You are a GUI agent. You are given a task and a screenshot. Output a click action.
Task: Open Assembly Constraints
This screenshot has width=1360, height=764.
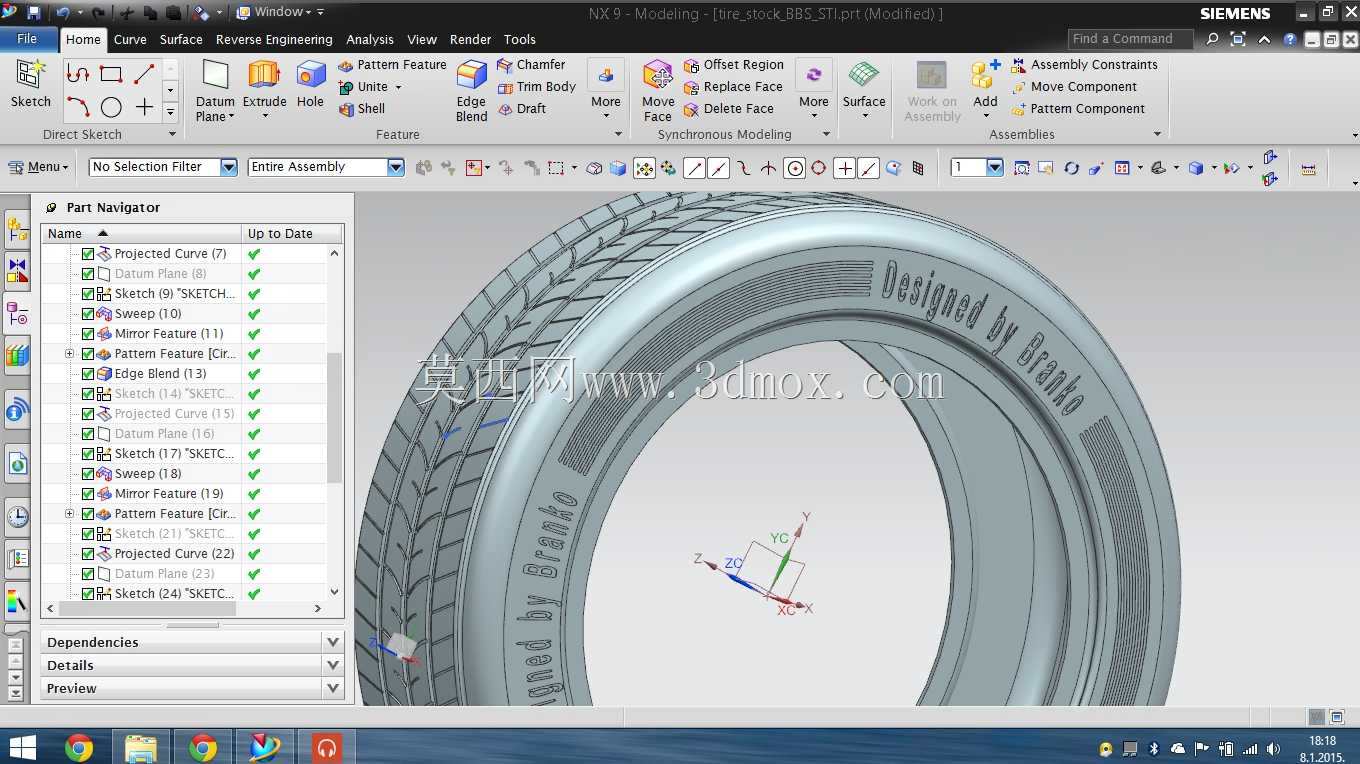point(1084,65)
